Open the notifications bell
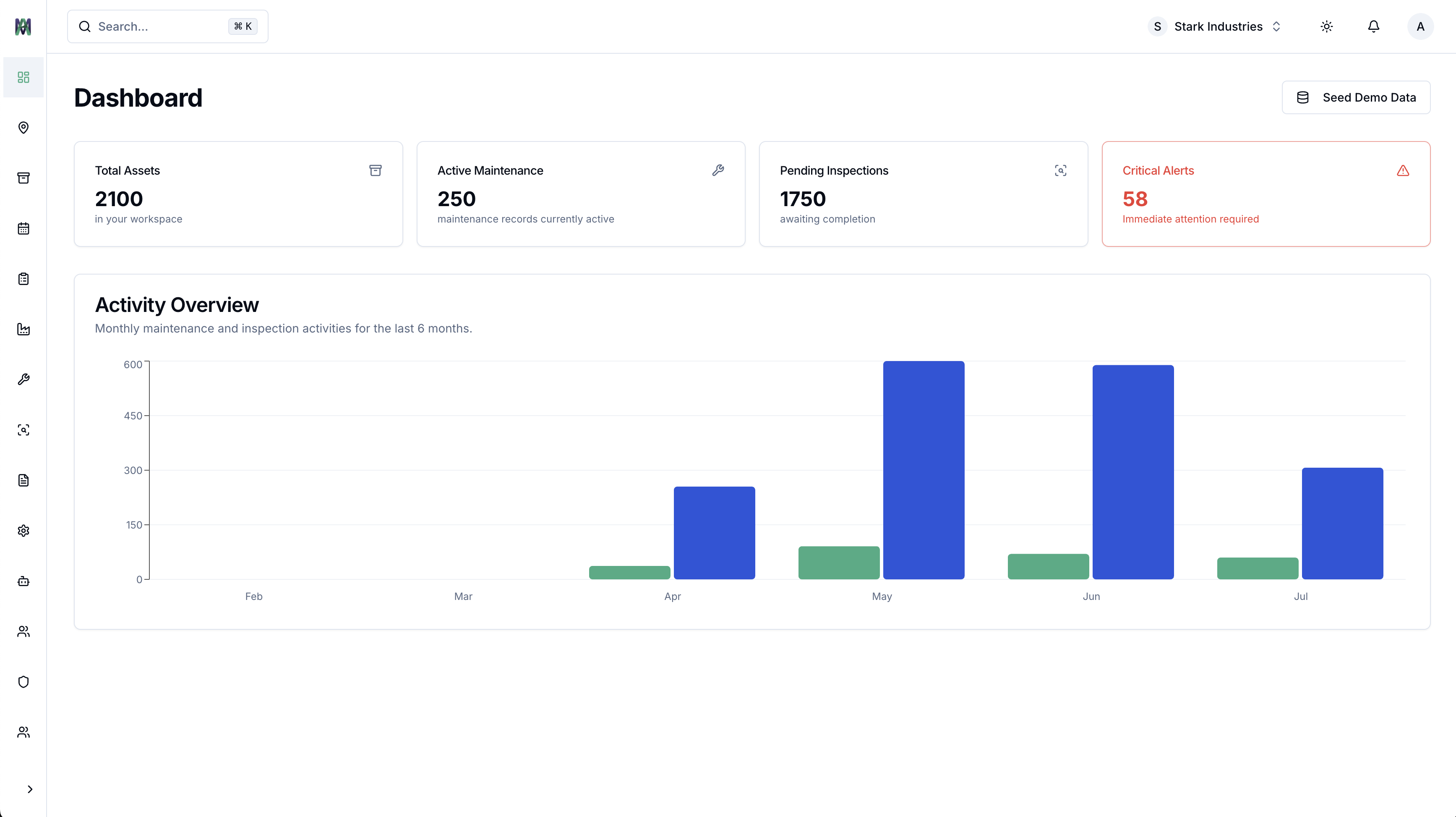 [x=1373, y=26]
